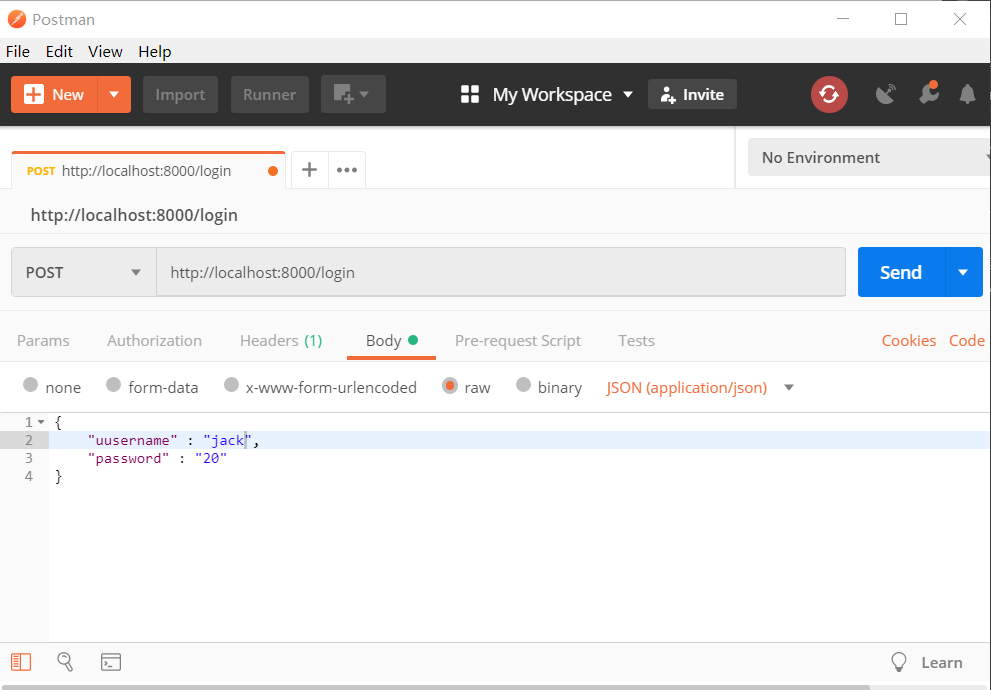Open tab options ellipsis menu

point(347,170)
